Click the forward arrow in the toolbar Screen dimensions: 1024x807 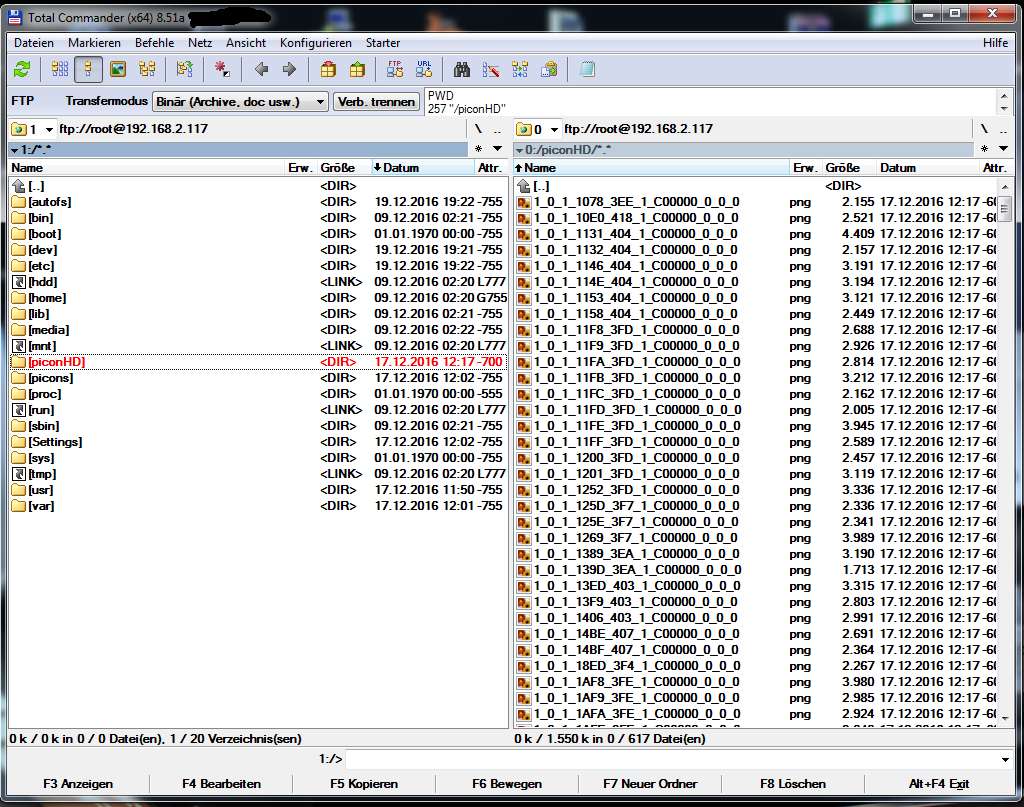pos(290,69)
